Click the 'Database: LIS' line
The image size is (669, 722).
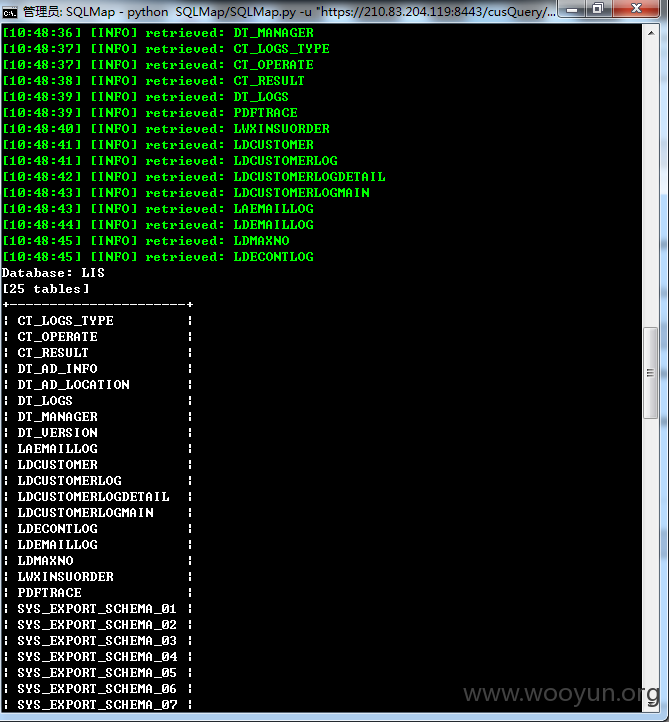53,273
